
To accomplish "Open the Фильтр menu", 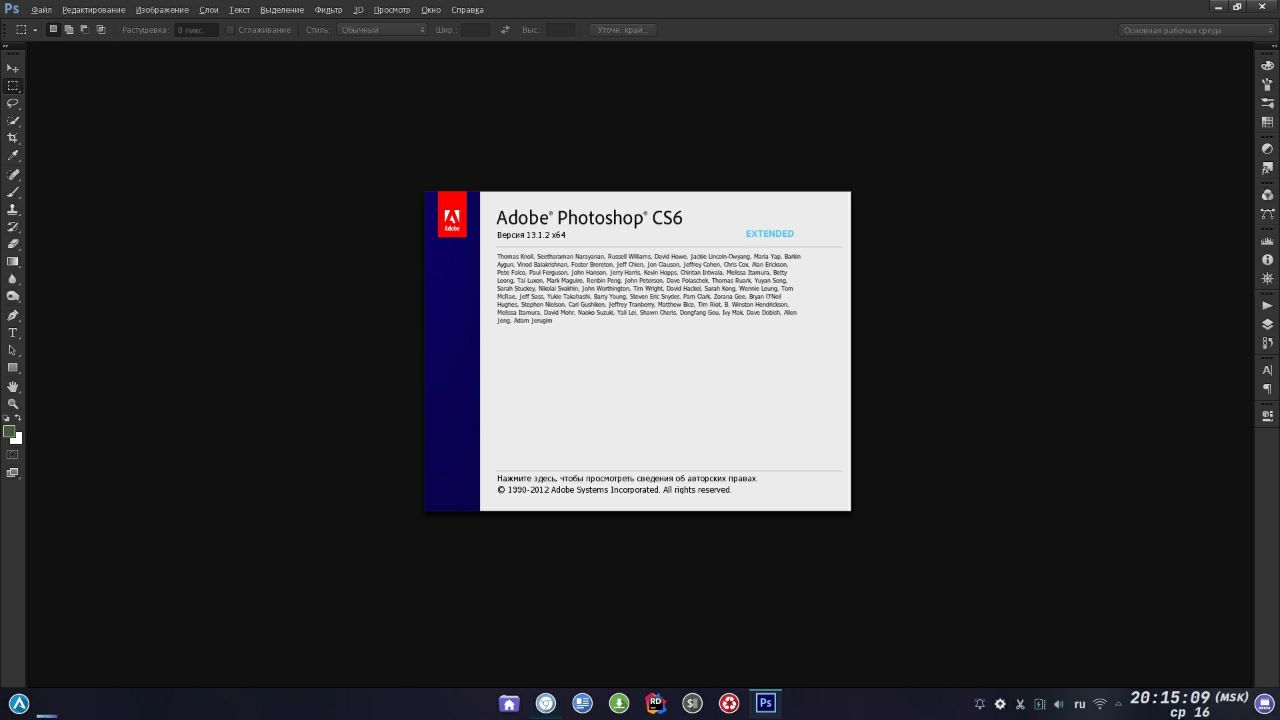I will [x=328, y=9].
